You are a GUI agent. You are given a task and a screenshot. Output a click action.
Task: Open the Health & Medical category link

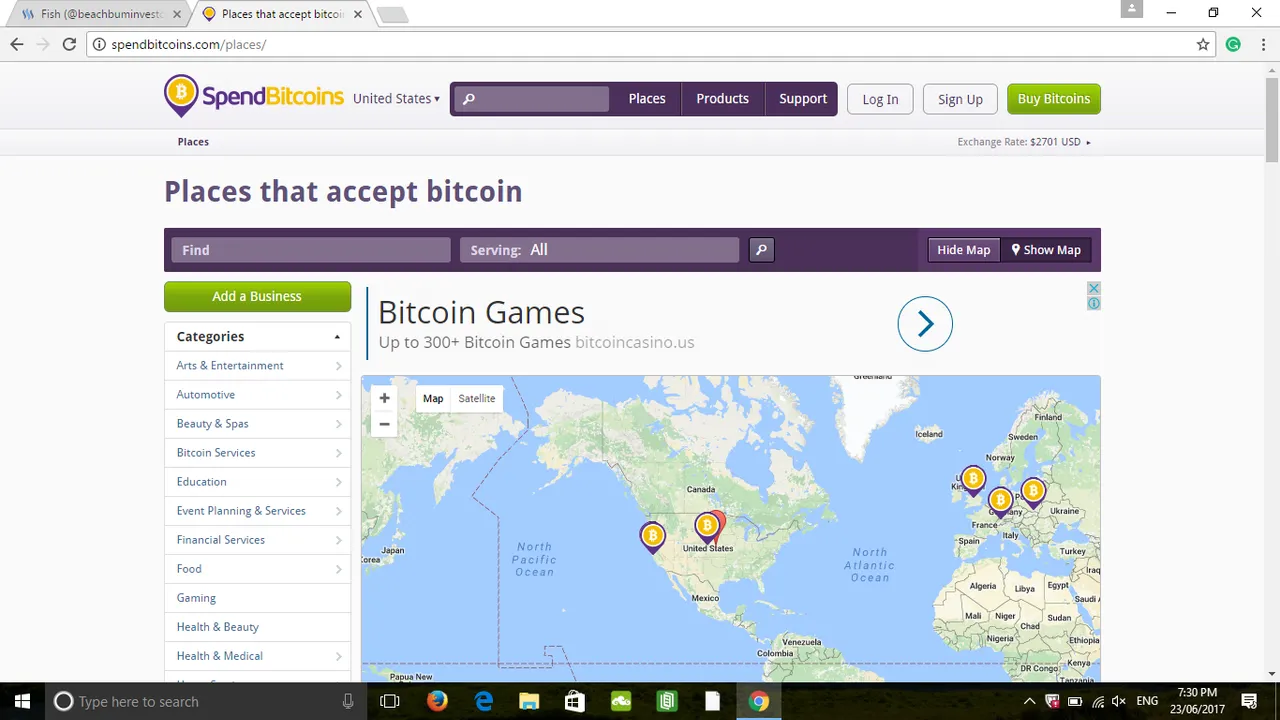click(219, 656)
